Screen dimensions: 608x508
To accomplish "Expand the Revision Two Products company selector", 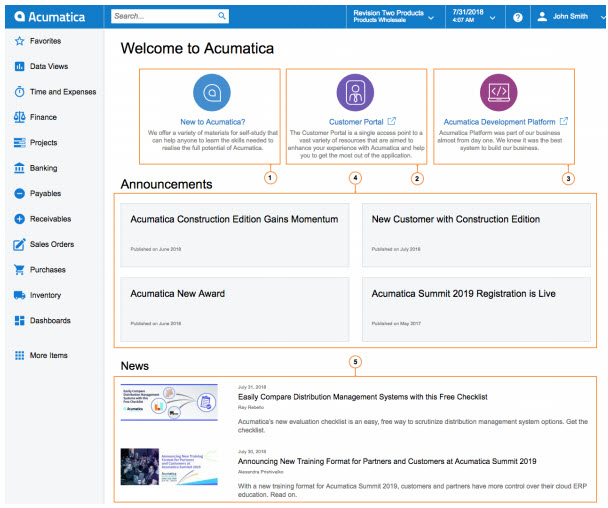I will [392, 17].
